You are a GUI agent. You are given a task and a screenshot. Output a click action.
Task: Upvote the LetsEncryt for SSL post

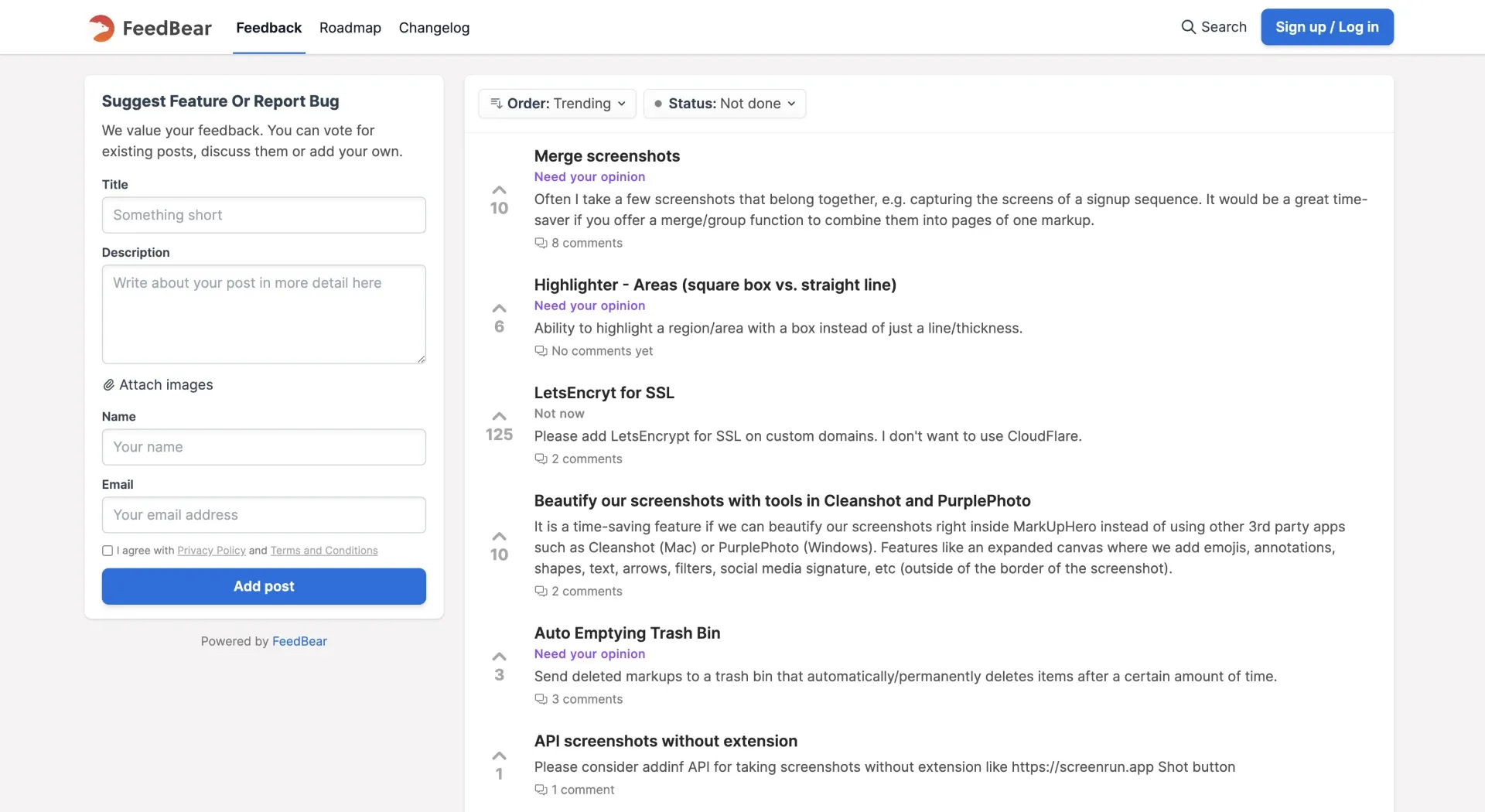tap(500, 416)
